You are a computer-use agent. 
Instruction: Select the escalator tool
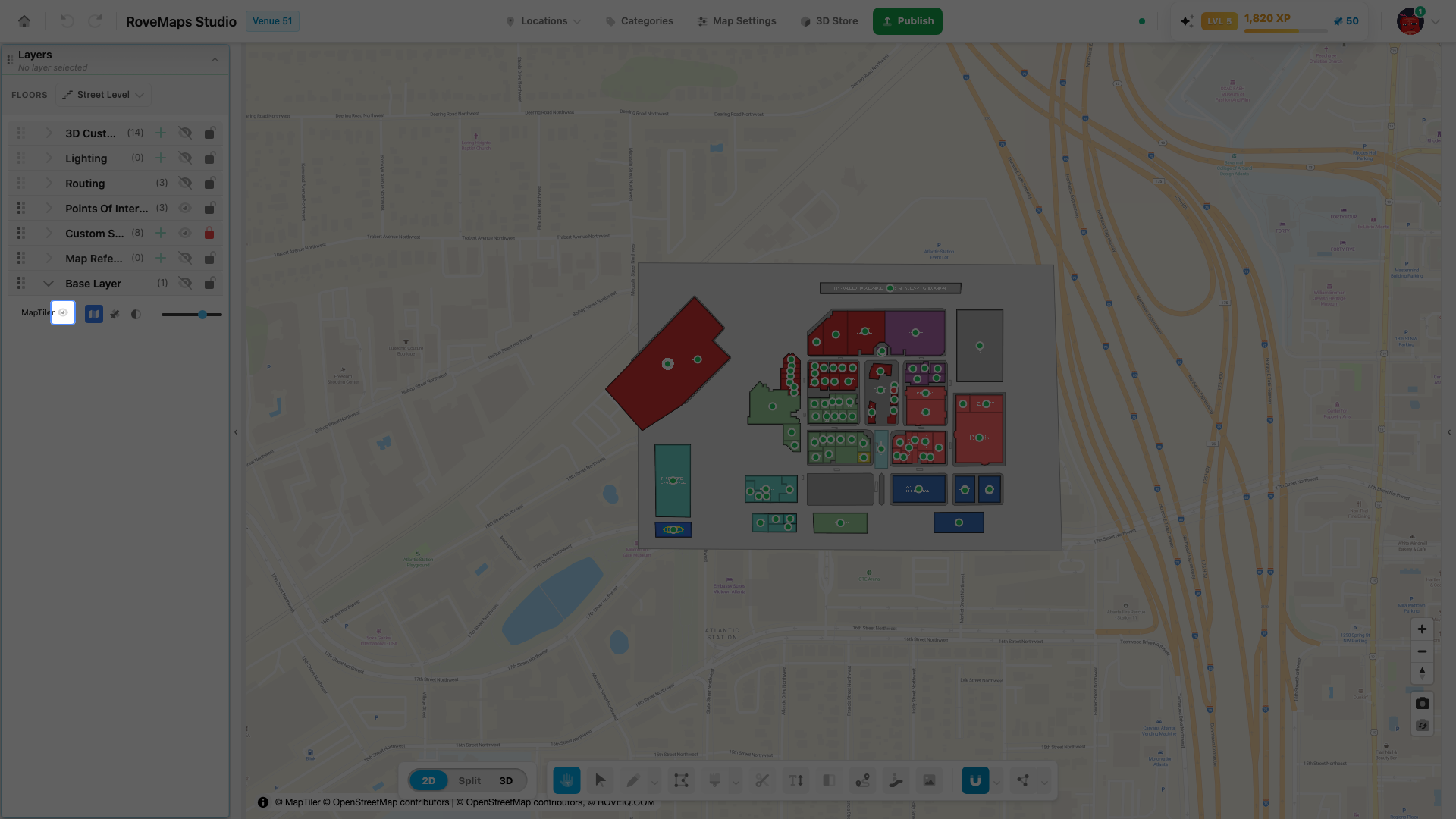tap(896, 780)
